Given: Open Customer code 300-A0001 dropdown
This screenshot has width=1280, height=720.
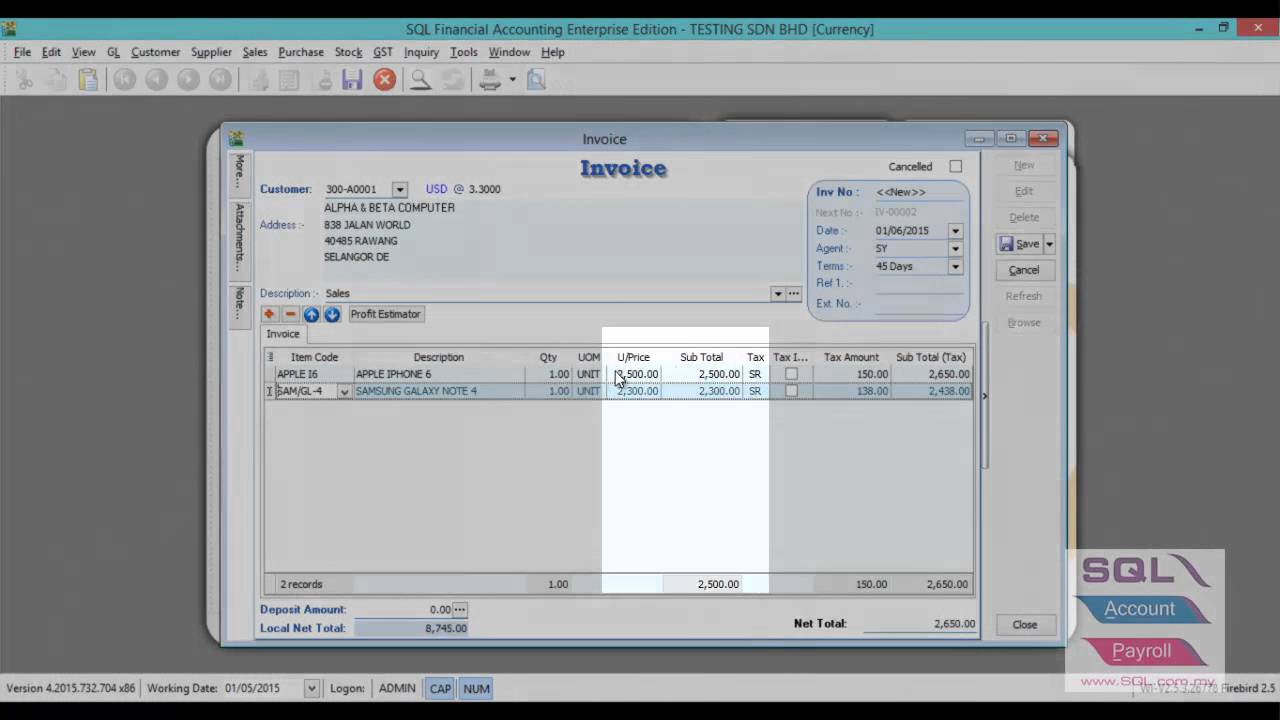Looking at the screenshot, I should (399, 189).
